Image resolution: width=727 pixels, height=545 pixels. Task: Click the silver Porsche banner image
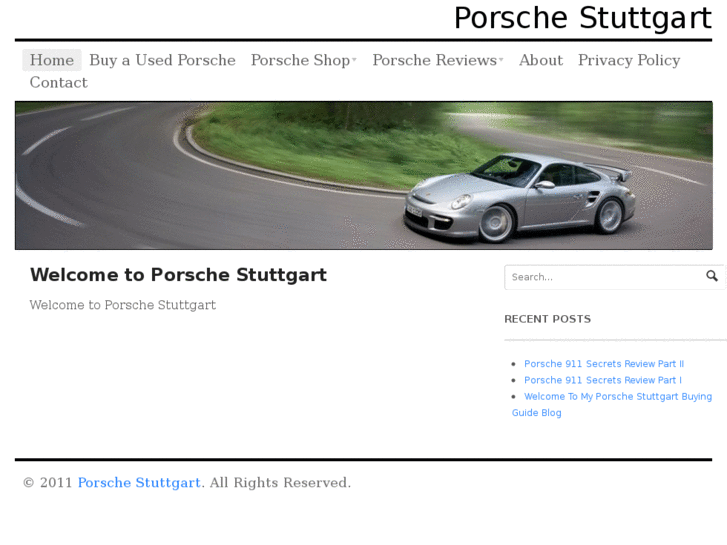pyautogui.click(x=364, y=175)
